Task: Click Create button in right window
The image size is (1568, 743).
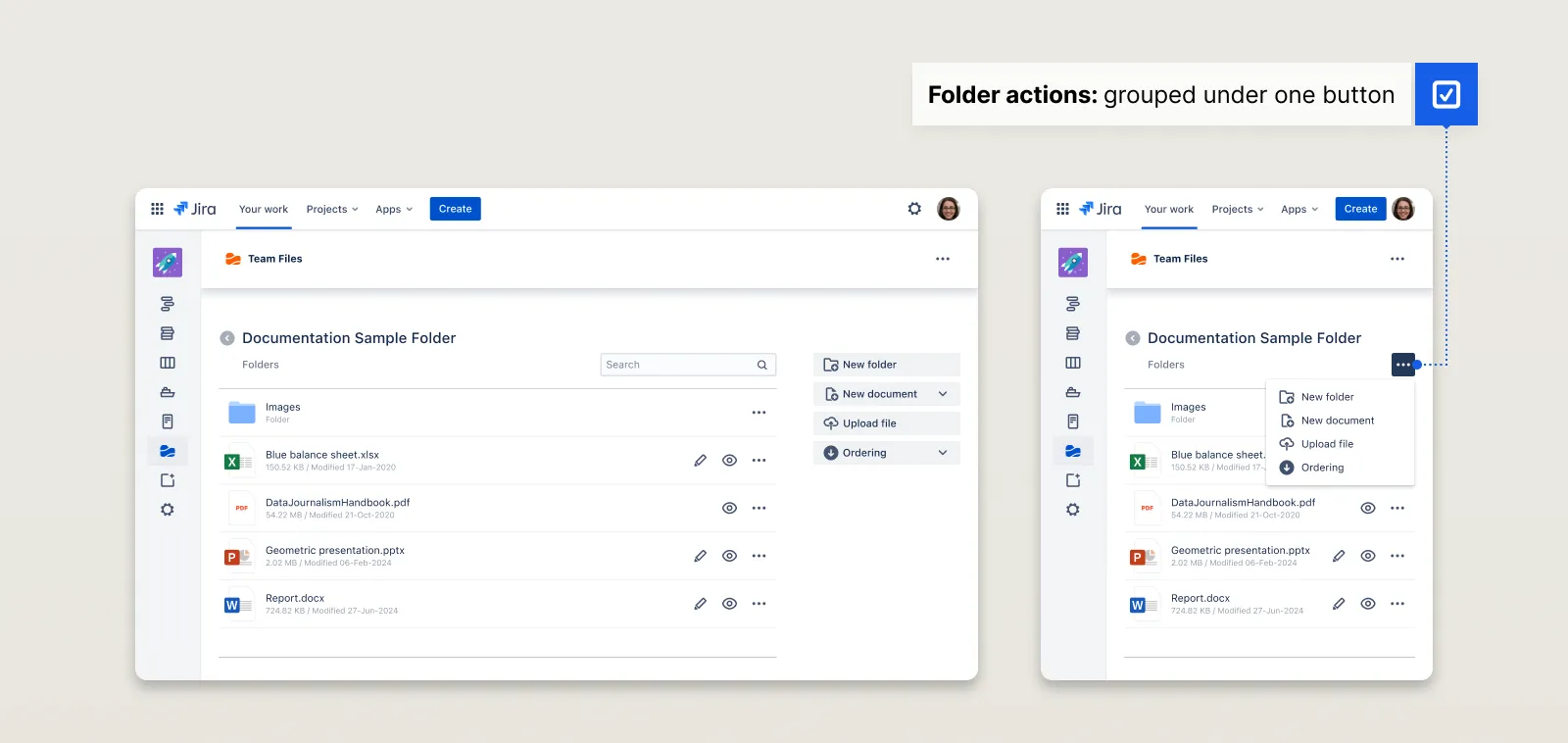Action: [1360, 209]
